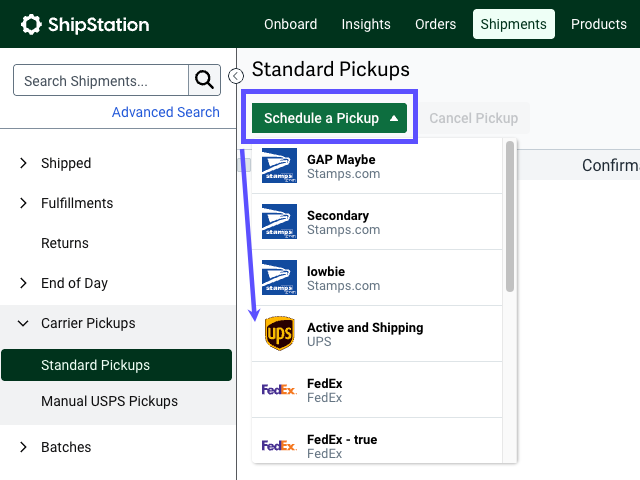The image size is (640, 480).
Task: Collapse the sidebar with the circle arrow
Action: [236, 76]
